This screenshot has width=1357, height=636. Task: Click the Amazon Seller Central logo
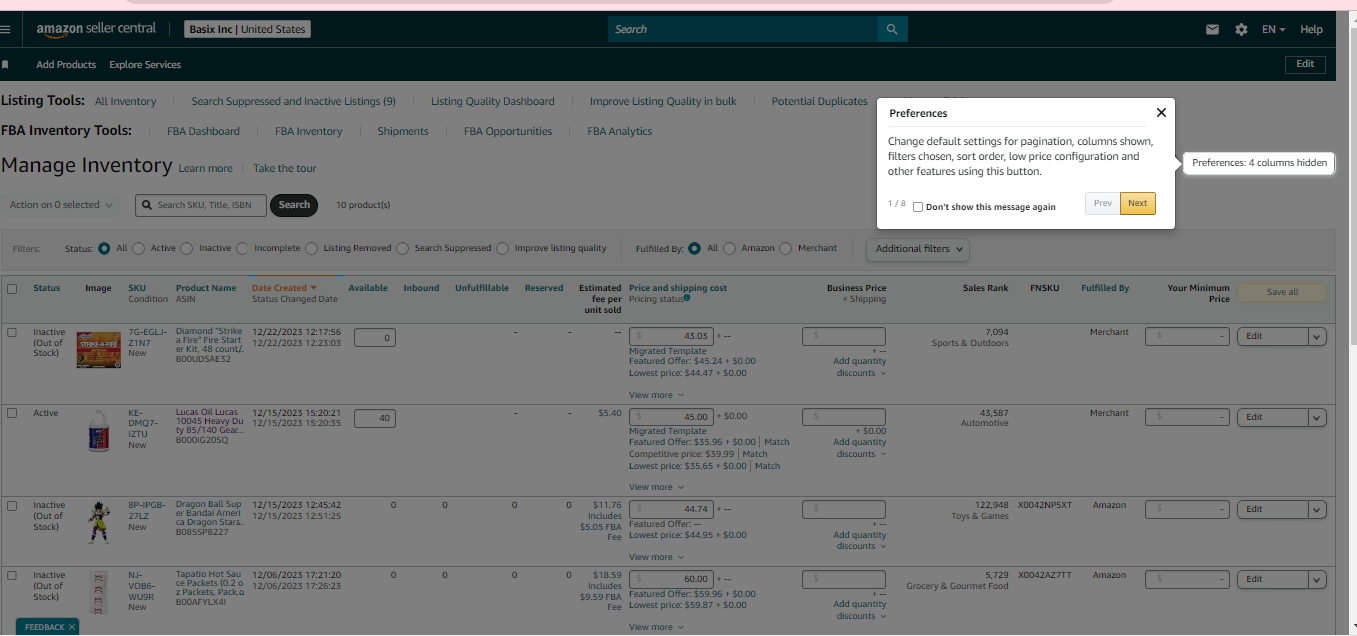pos(96,29)
